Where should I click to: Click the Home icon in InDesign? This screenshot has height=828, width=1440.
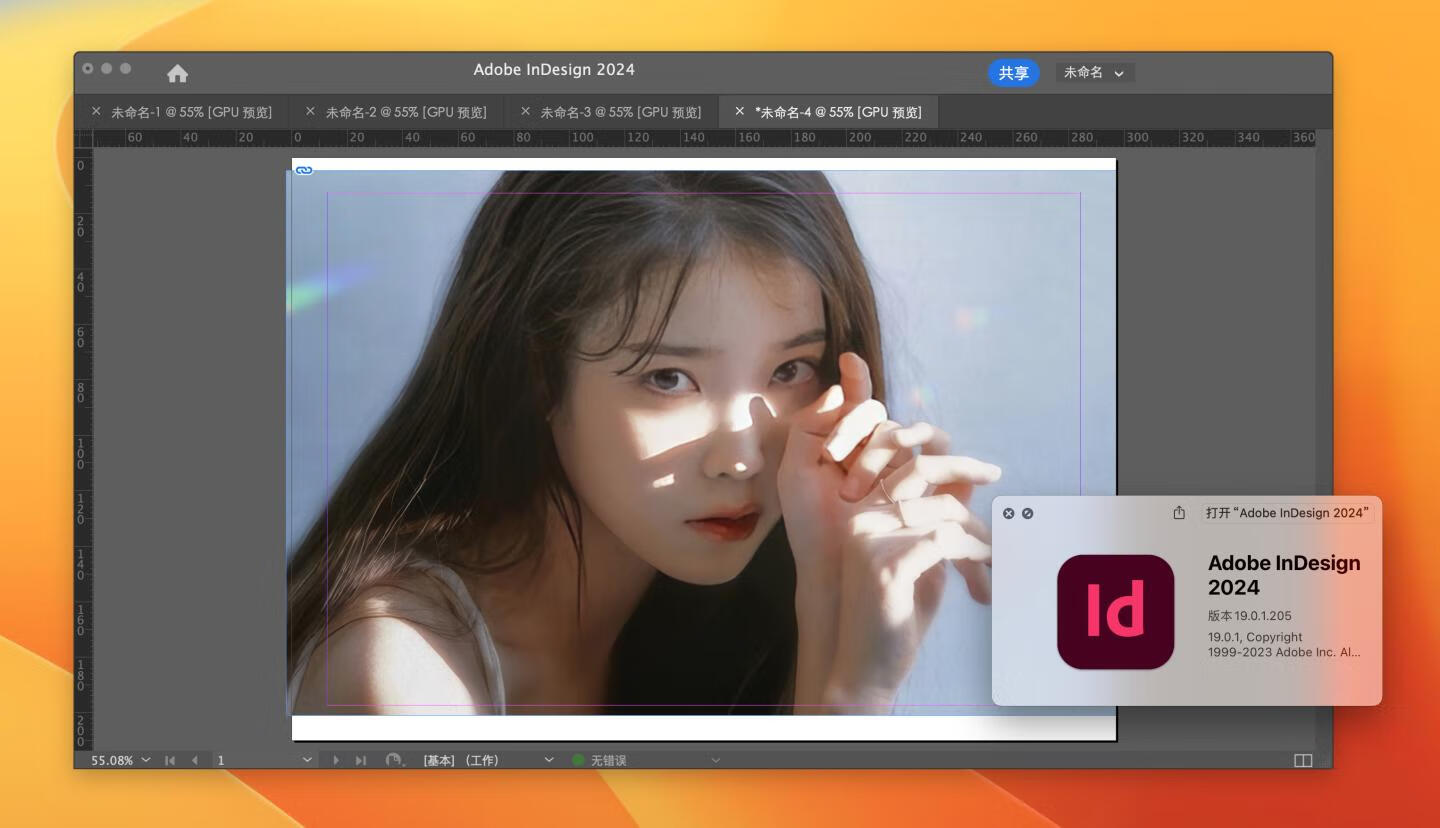177,73
